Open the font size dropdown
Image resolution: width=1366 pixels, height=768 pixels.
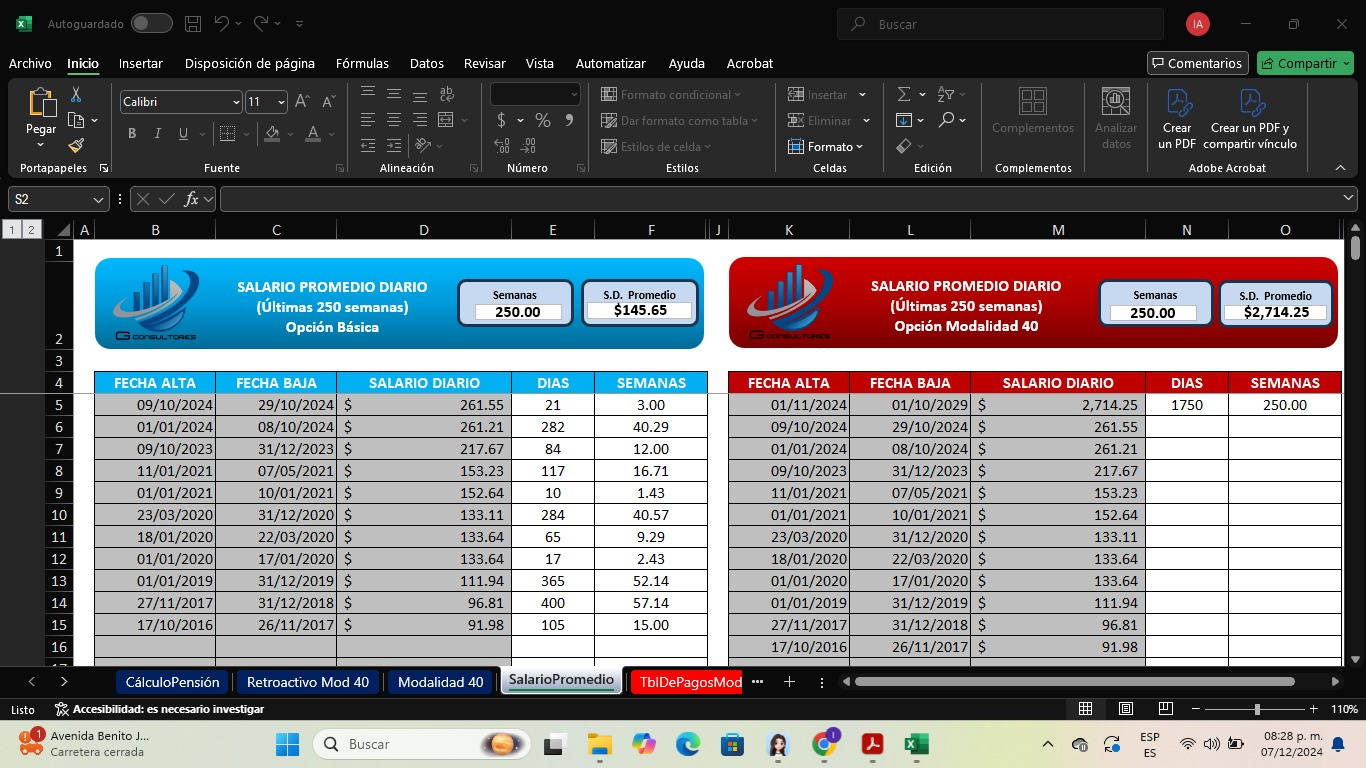pyautogui.click(x=281, y=102)
